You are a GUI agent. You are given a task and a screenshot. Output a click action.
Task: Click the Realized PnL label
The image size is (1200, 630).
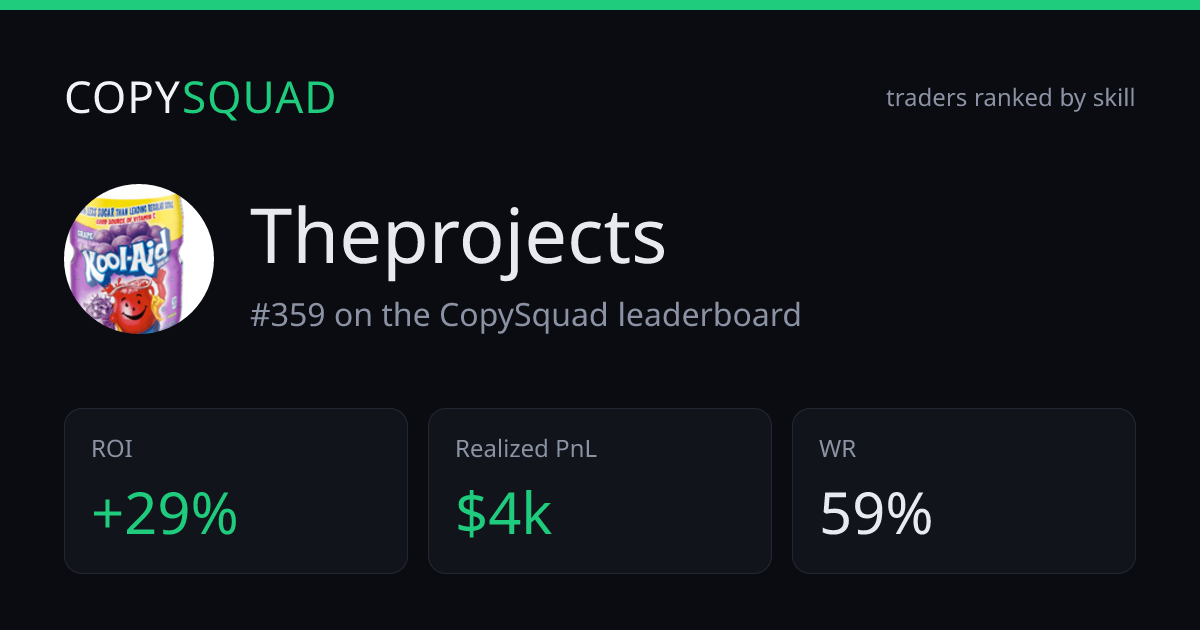click(526, 449)
